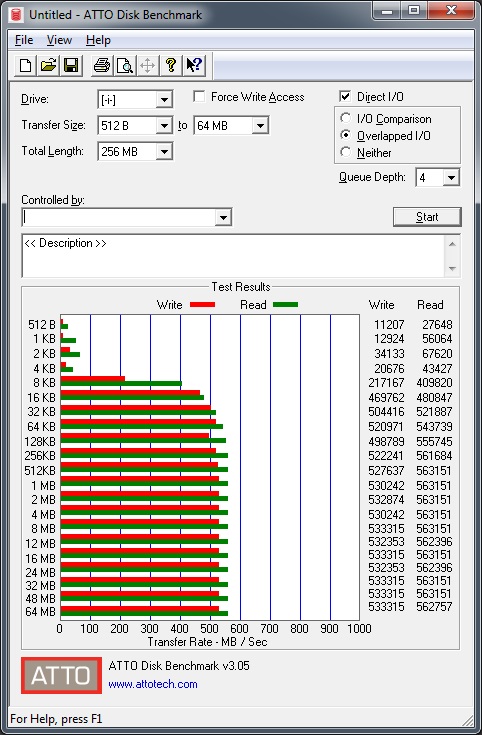Print the results using printer icon
482x735 pixels.
(x=101, y=65)
